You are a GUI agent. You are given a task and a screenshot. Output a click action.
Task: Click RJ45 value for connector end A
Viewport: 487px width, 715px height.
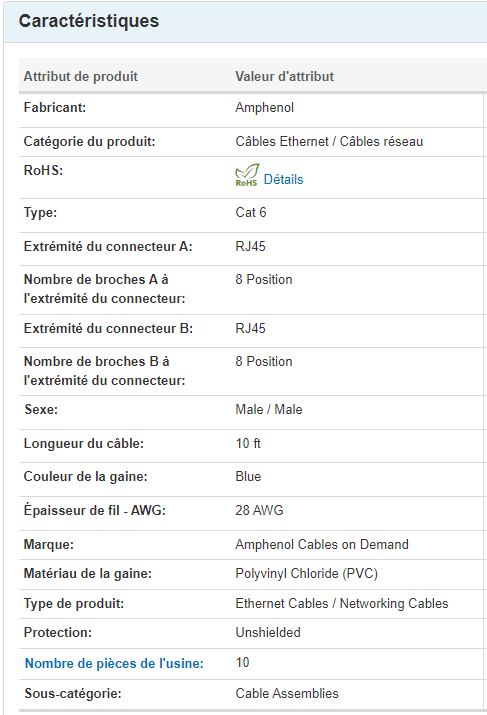pos(250,246)
